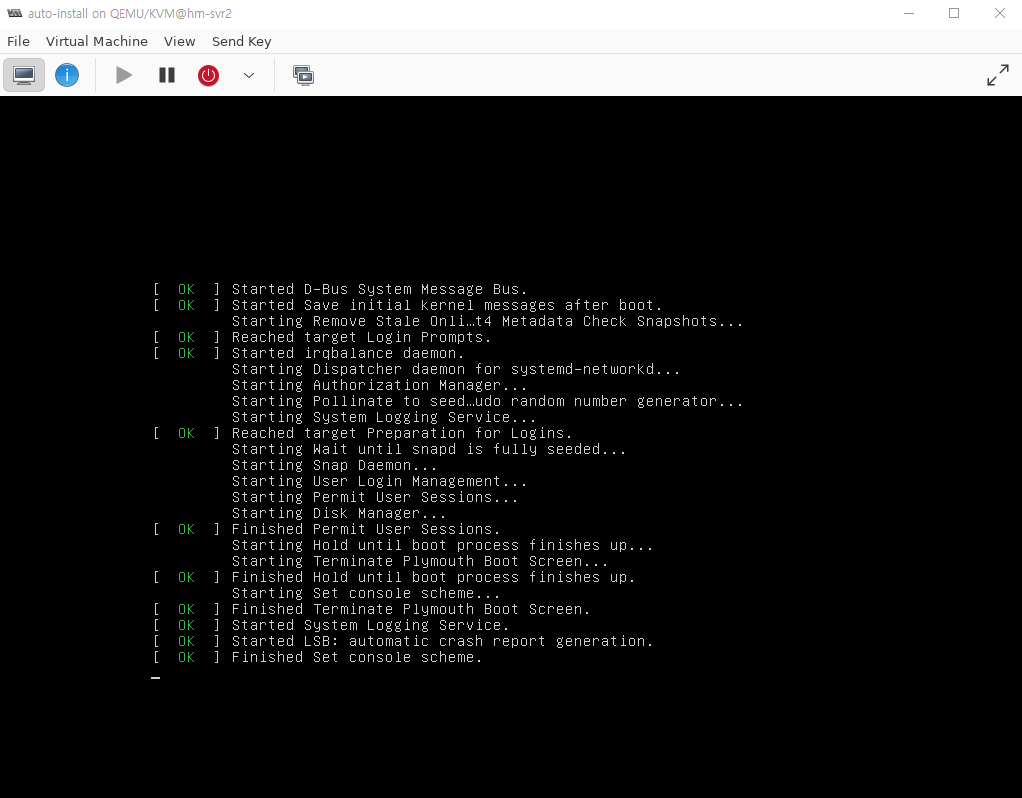Expand the shutdown options dropdown arrow

pyautogui.click(x=249, y=75)
